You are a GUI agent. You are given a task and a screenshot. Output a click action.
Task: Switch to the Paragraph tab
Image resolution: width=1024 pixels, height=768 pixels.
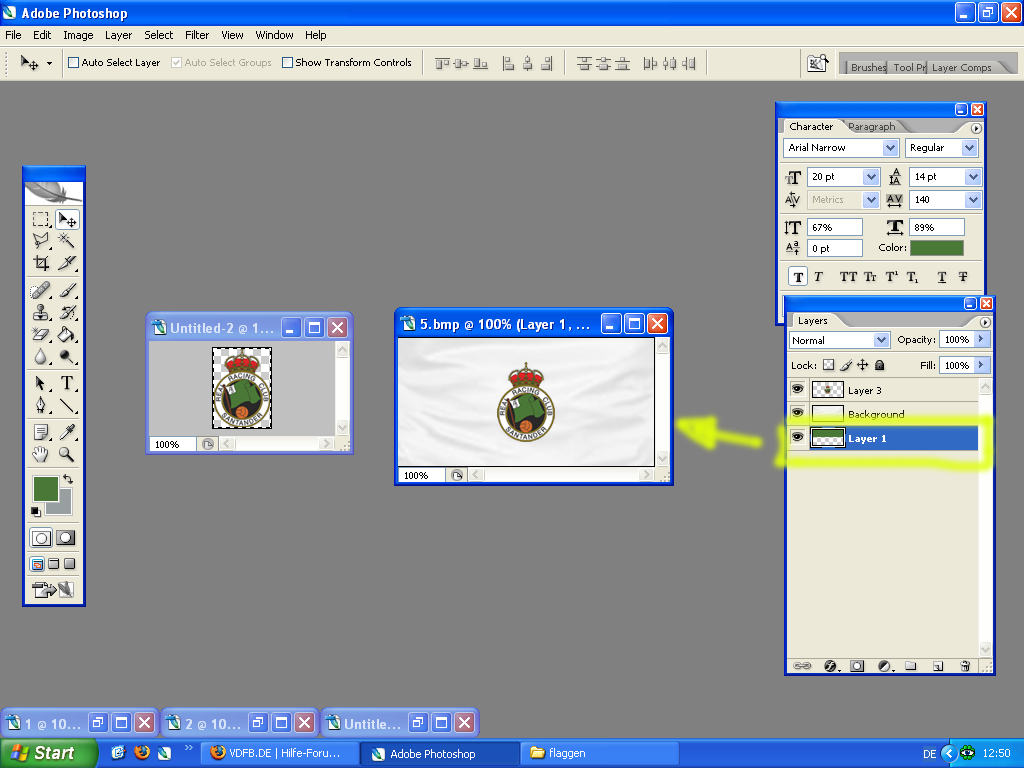[871, 127]
